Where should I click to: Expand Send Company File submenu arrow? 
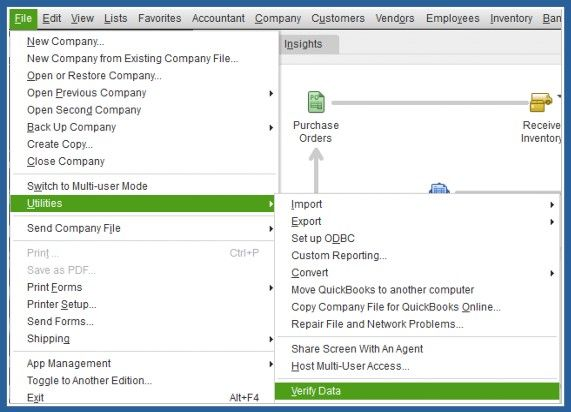point(271,228)
